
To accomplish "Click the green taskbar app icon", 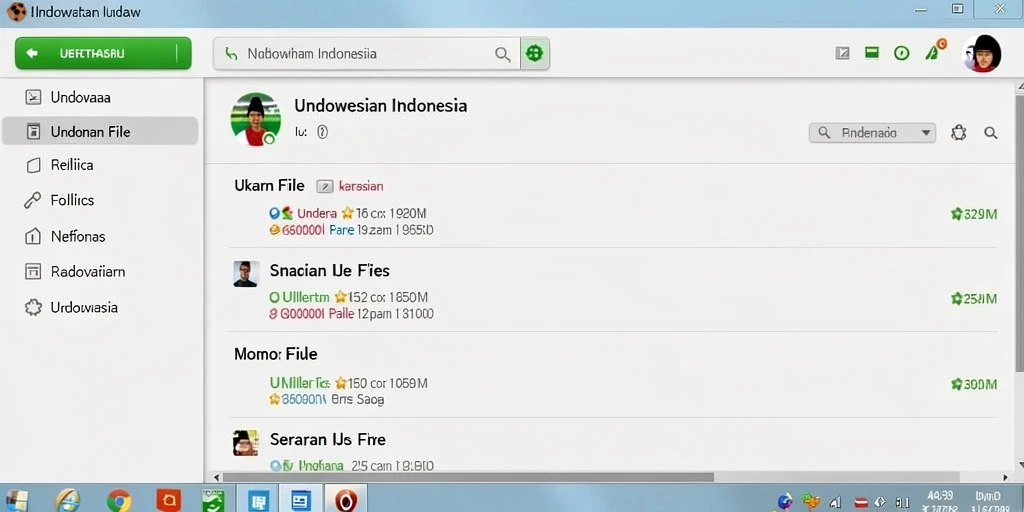I will pyautogui.click(x=213, y=501).
